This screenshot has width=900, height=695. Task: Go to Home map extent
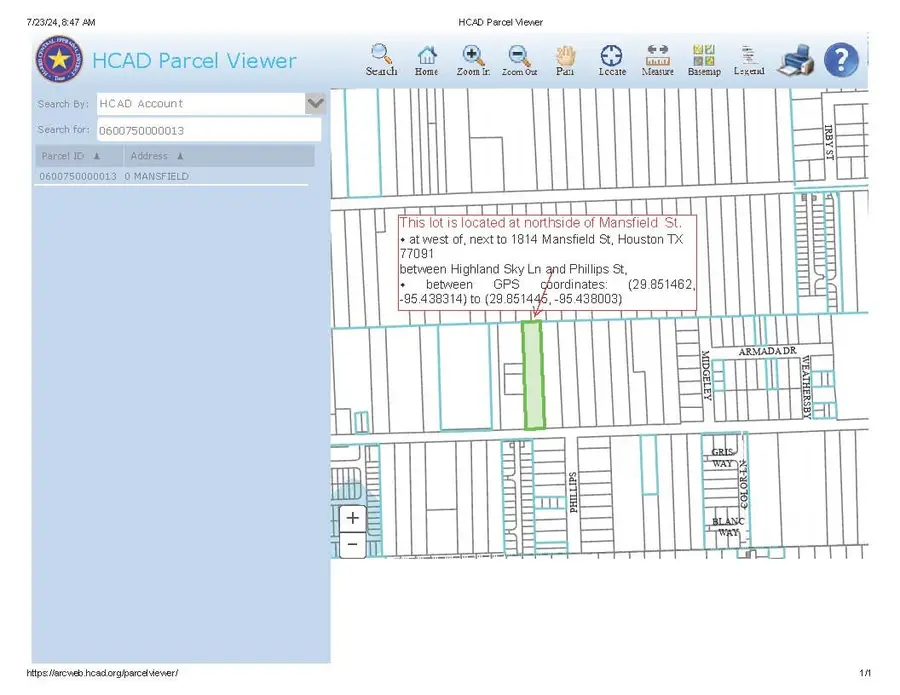click(x=427, y=59)
